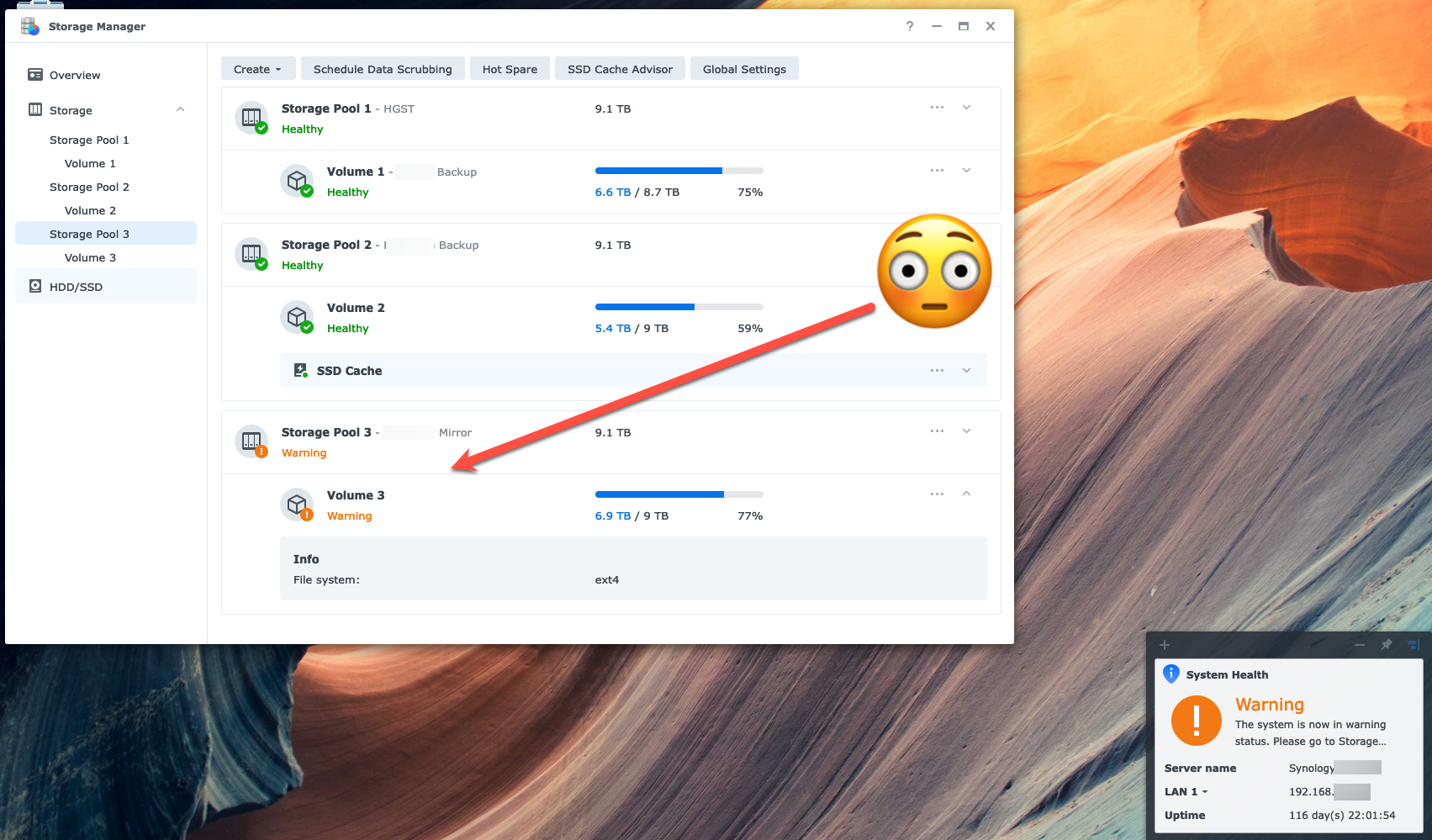Image resolution: width=1432 pixels, height=840 pixels.
Task: Open SSD Cache more options ellipsis
Action: pyautogui.click(x=937, y=371)
